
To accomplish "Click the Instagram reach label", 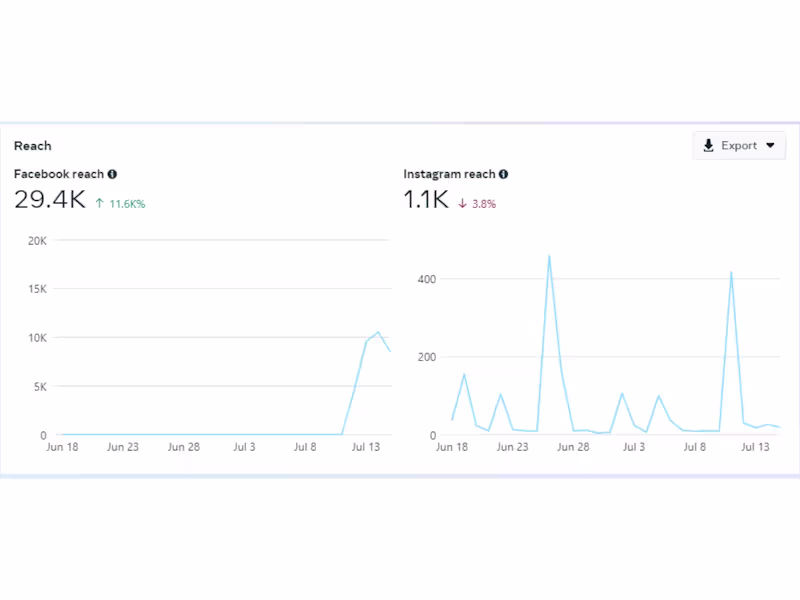I will [449, 174].
